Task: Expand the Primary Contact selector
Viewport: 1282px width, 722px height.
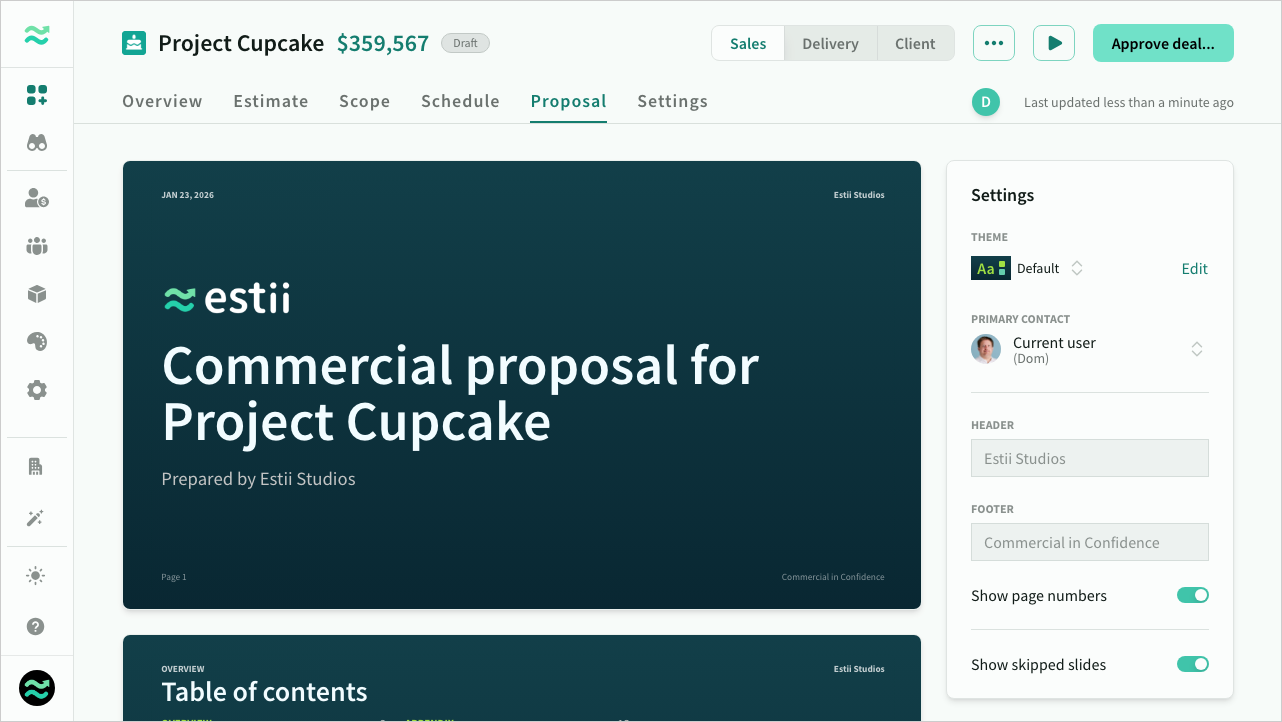Action: [1196, 349]
